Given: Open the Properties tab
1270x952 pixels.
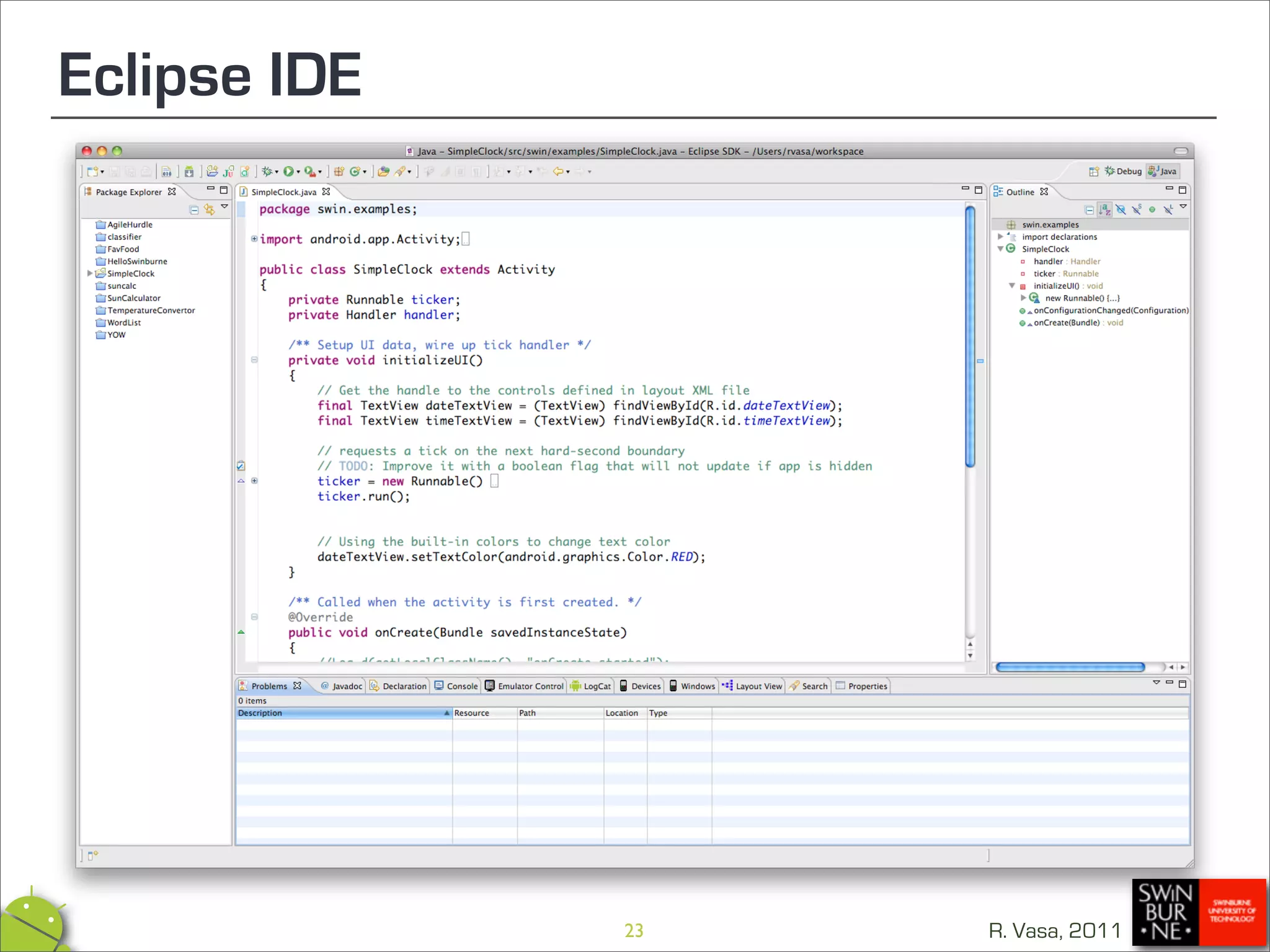Looking at the screenshot, I should tap(862, 686).
